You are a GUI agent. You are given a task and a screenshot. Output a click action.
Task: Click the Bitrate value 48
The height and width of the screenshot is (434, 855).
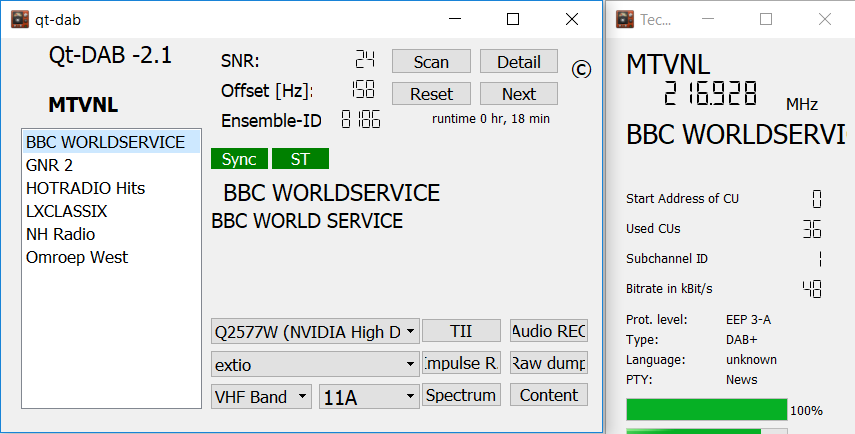pyautogui.click(x=812, y=288)
